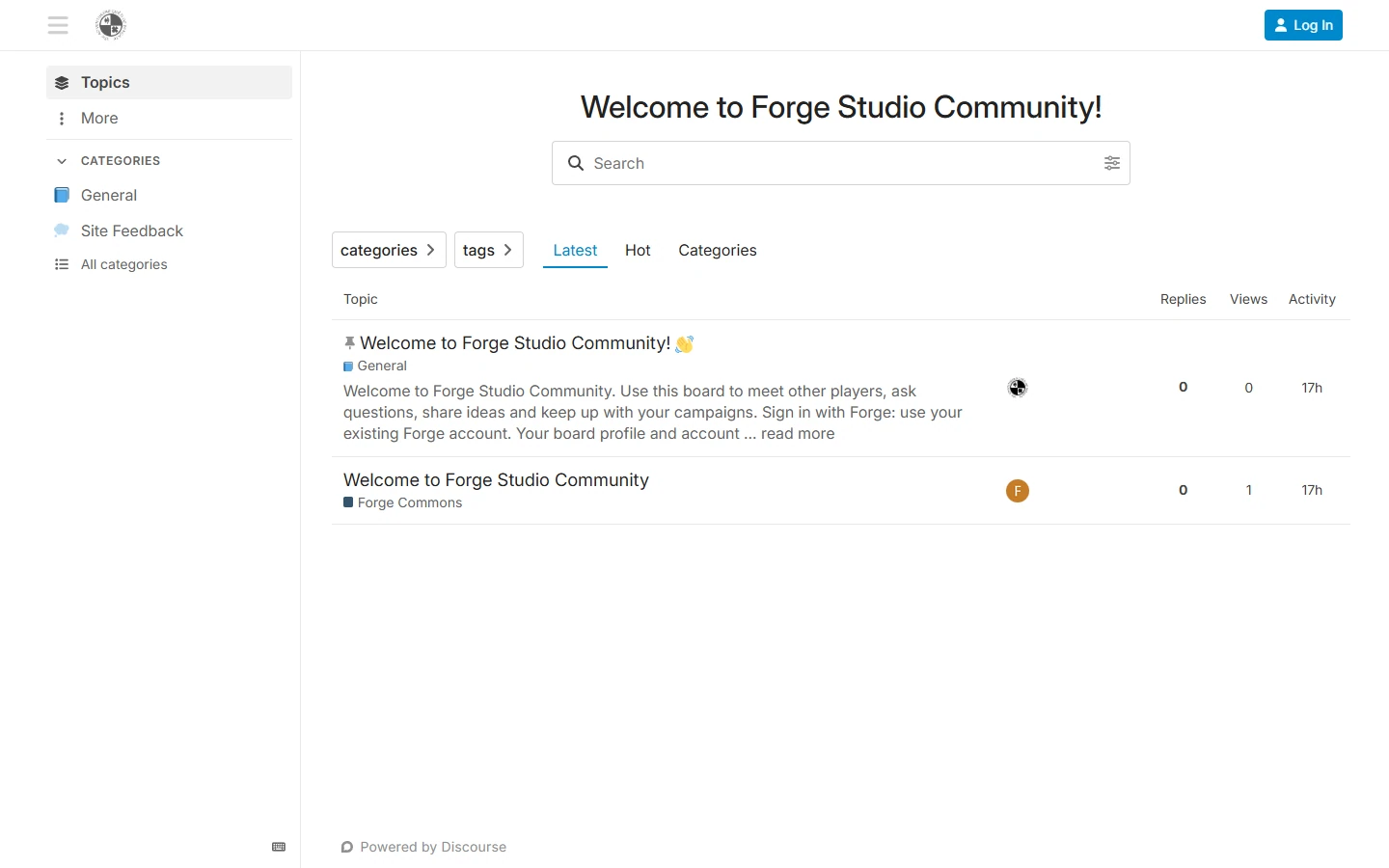
Task: Switch to the Latest tab
Action: (575, 250)
